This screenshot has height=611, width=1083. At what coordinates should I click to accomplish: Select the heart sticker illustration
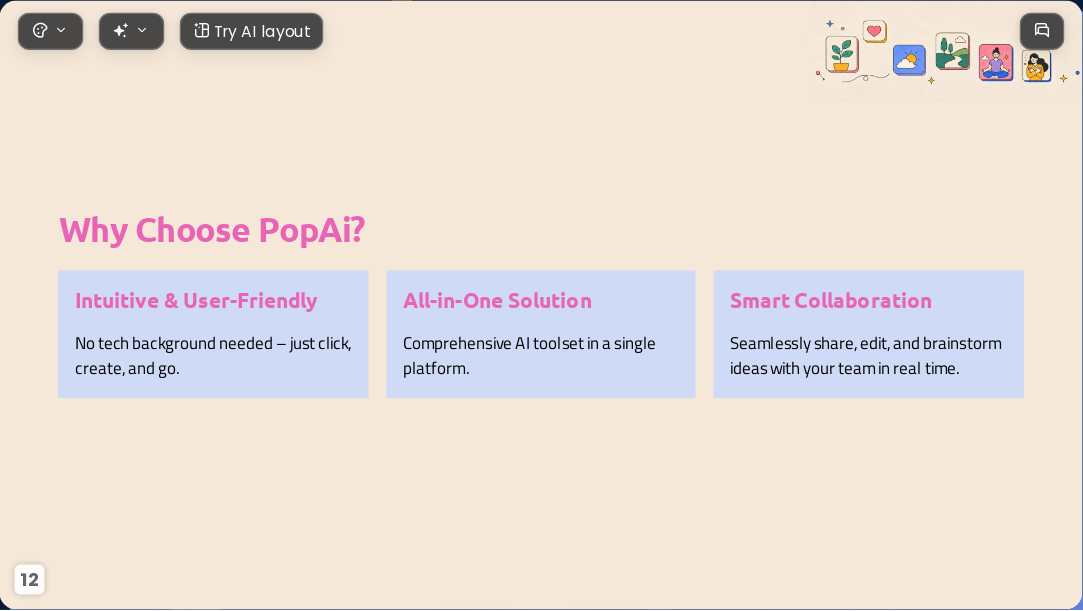point(874,31)
